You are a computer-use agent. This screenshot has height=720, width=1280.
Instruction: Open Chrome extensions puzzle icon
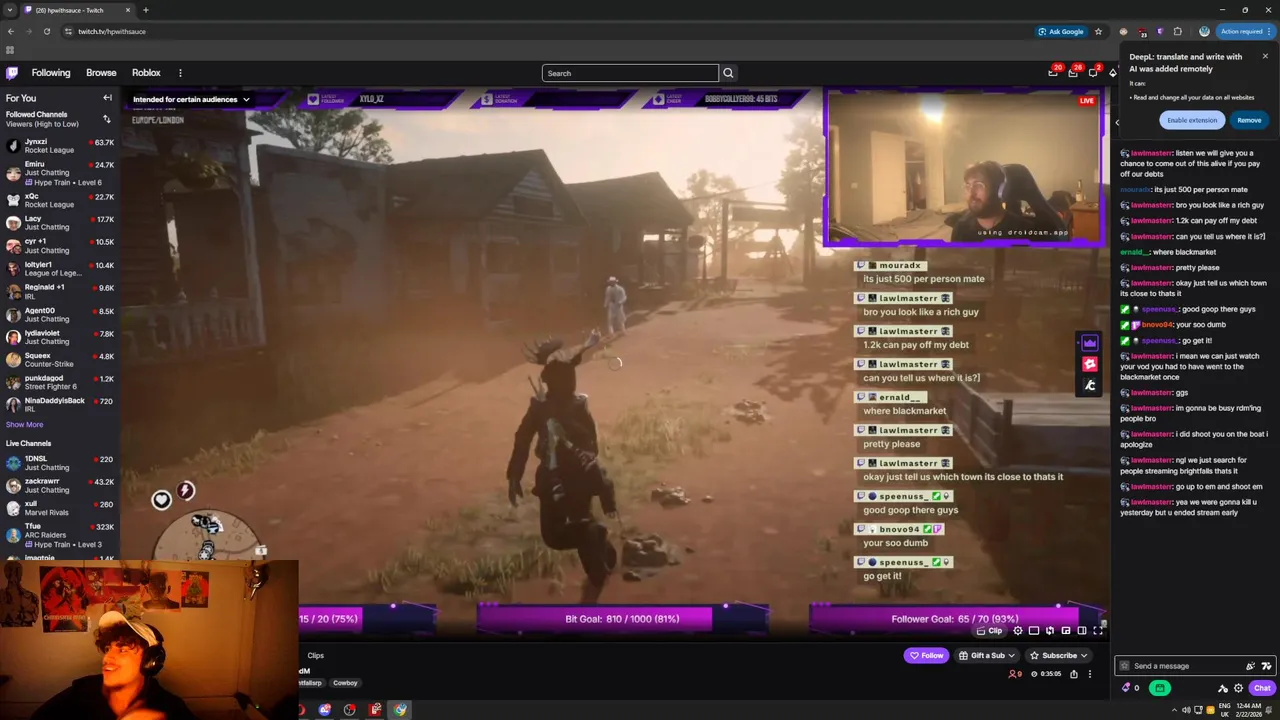(1177, 31)
